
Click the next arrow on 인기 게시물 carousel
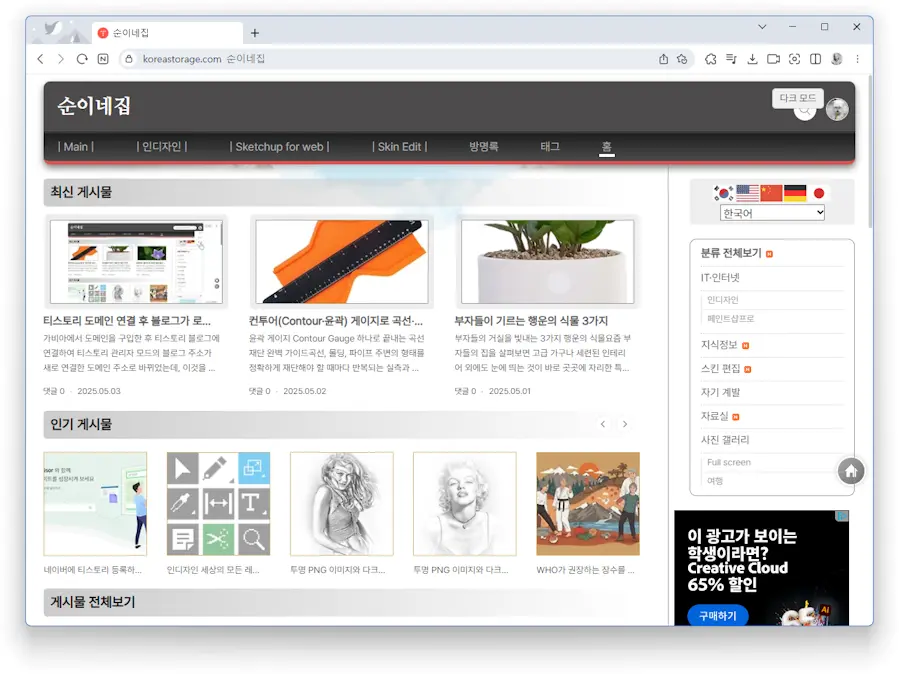pos(625,424)
